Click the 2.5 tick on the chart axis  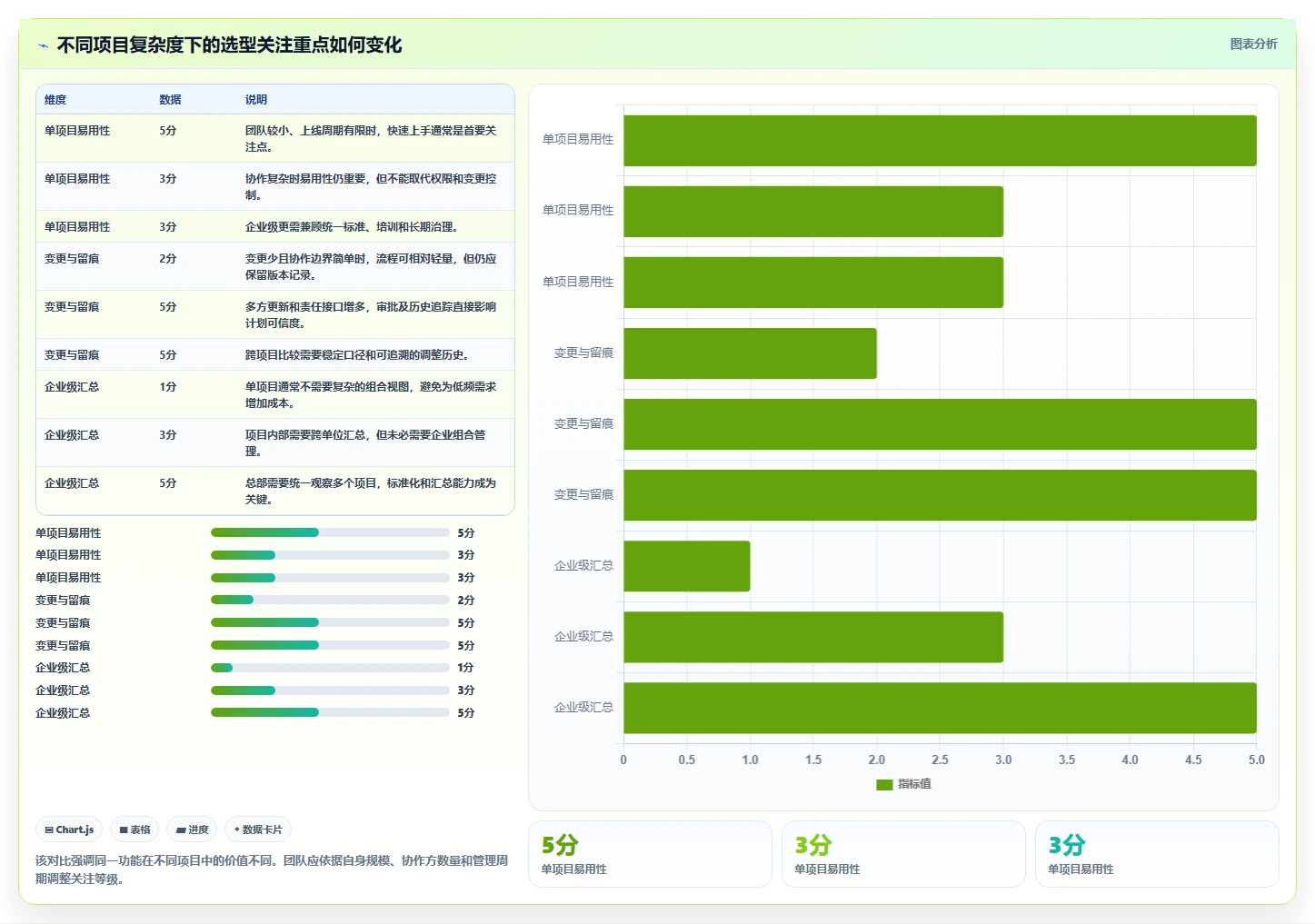[940, 760]
